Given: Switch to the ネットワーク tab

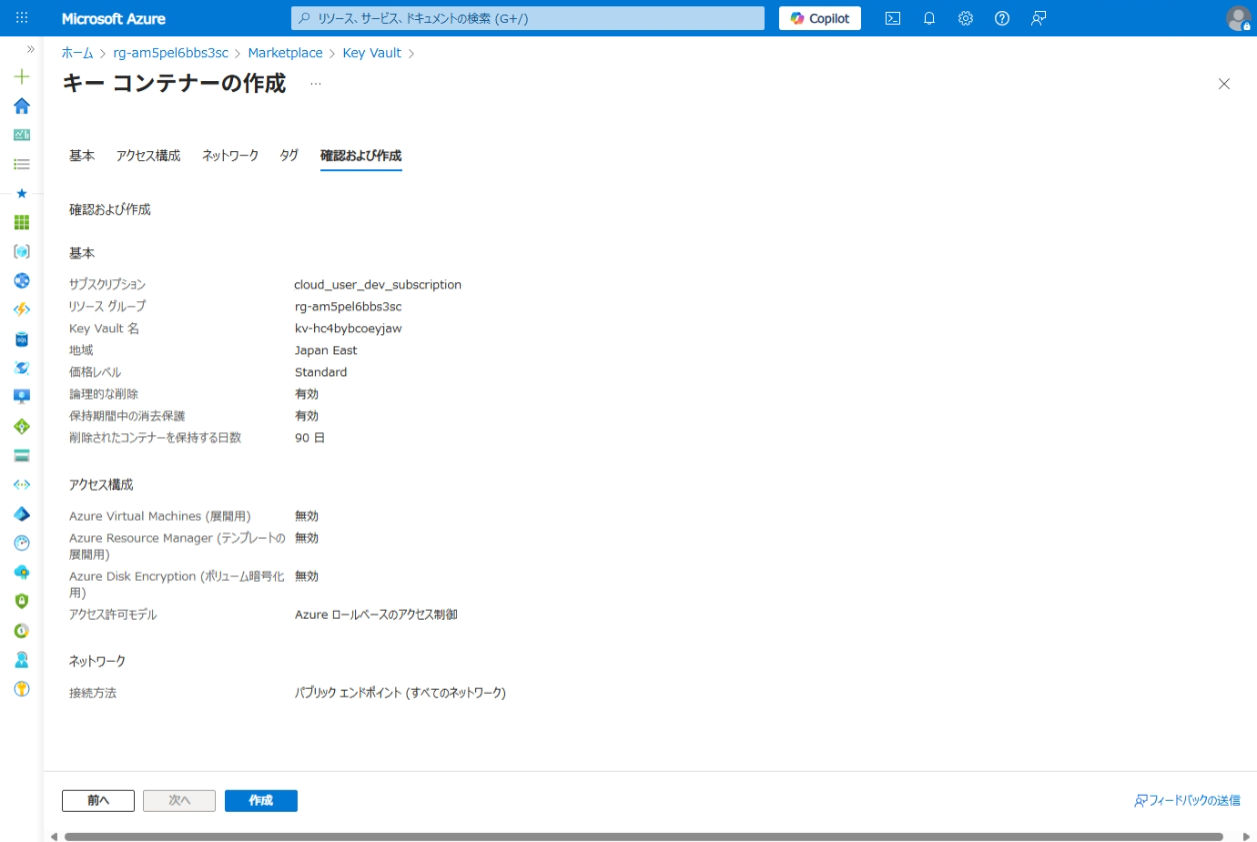Looking at the screenshot, I should pos(230,156).
